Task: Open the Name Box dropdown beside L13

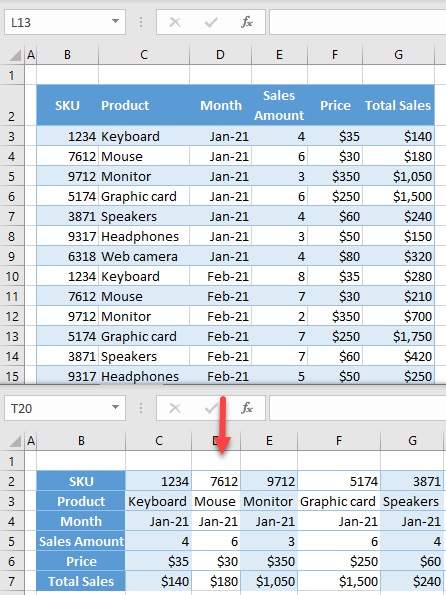Action: click(x=115, y=22)
